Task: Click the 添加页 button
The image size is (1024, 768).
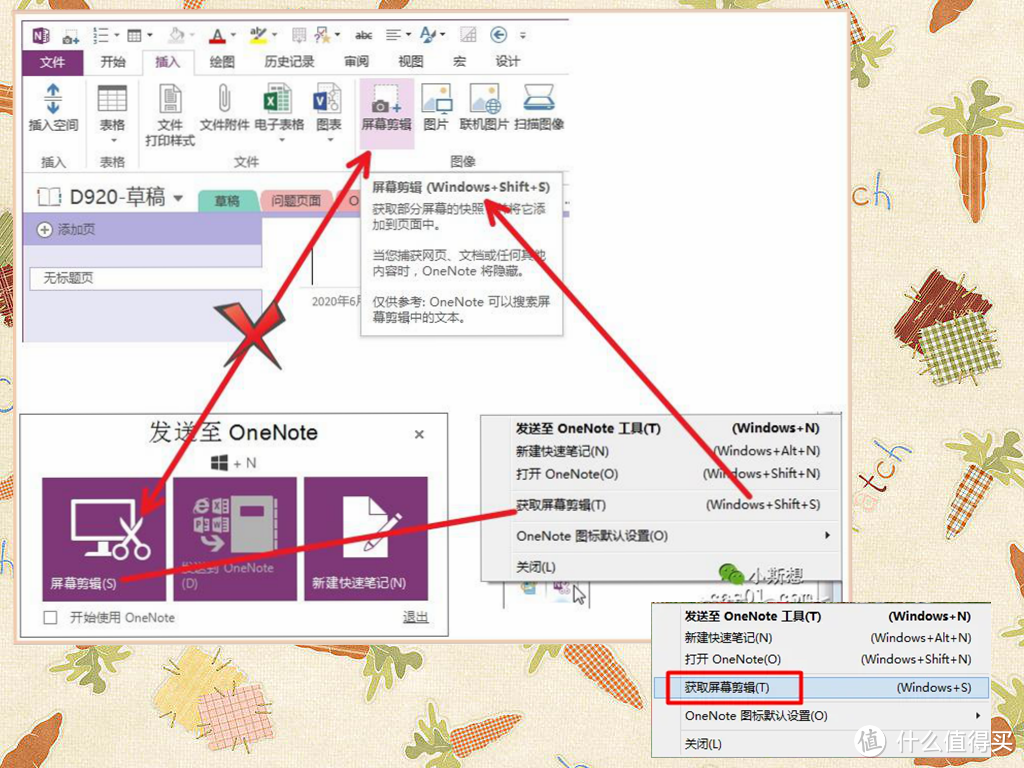Action: [142, 230]
